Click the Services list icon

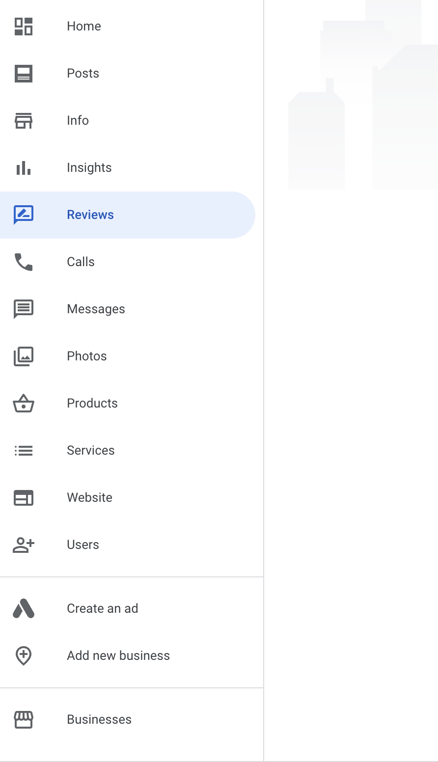pyautogui.click(x=23, y=450)
